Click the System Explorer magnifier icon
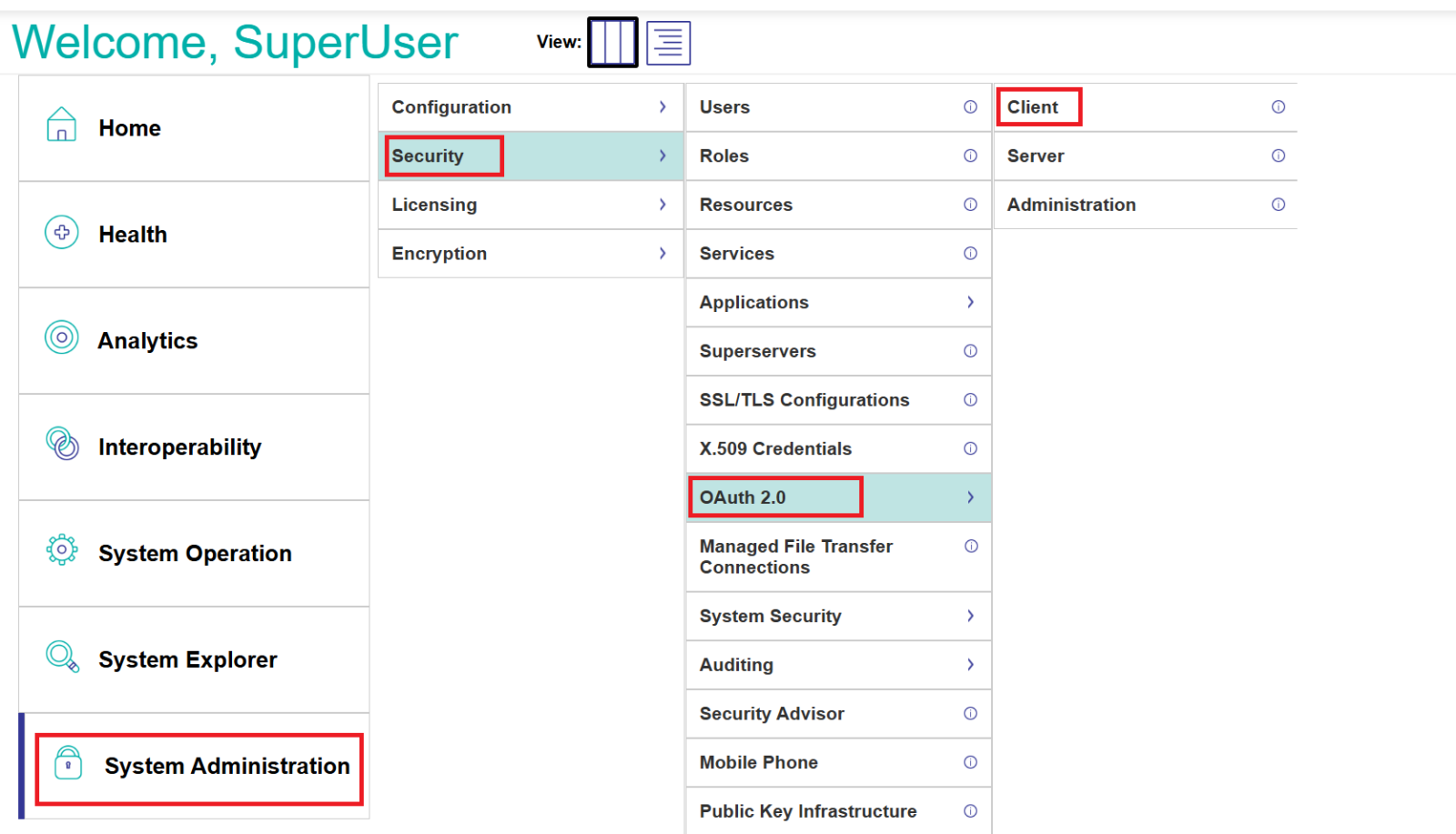Viewport: 1456px width, 834px height. (x=62, y=656)
